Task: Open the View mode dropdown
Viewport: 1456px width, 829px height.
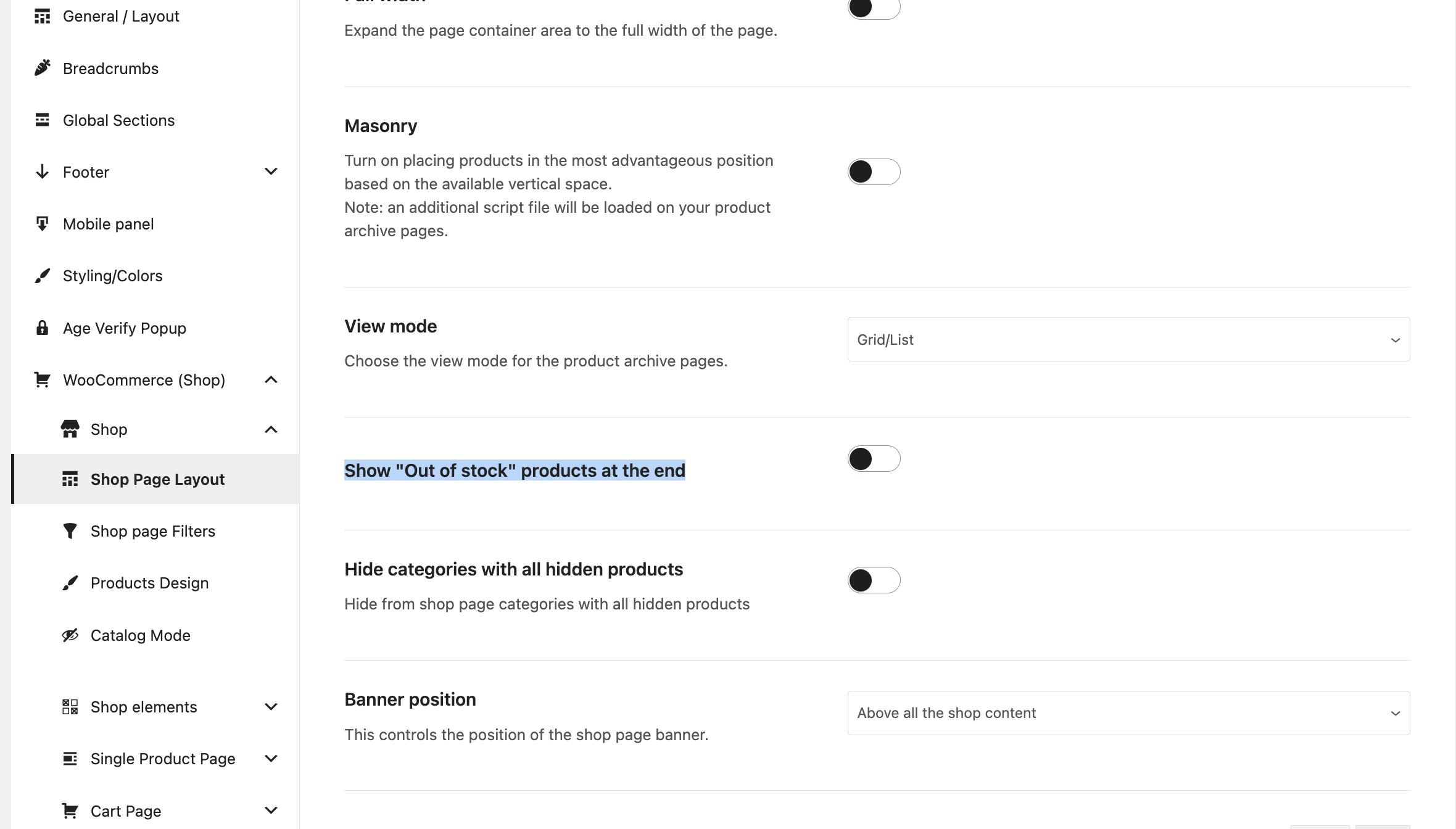Action: click(x=1128, y=339)
